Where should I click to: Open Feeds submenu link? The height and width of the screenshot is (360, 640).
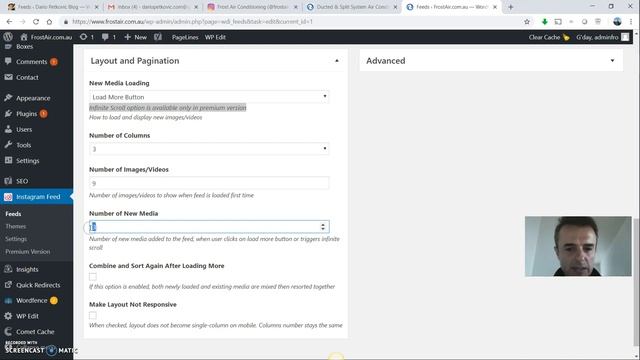(x=13, y=214)
